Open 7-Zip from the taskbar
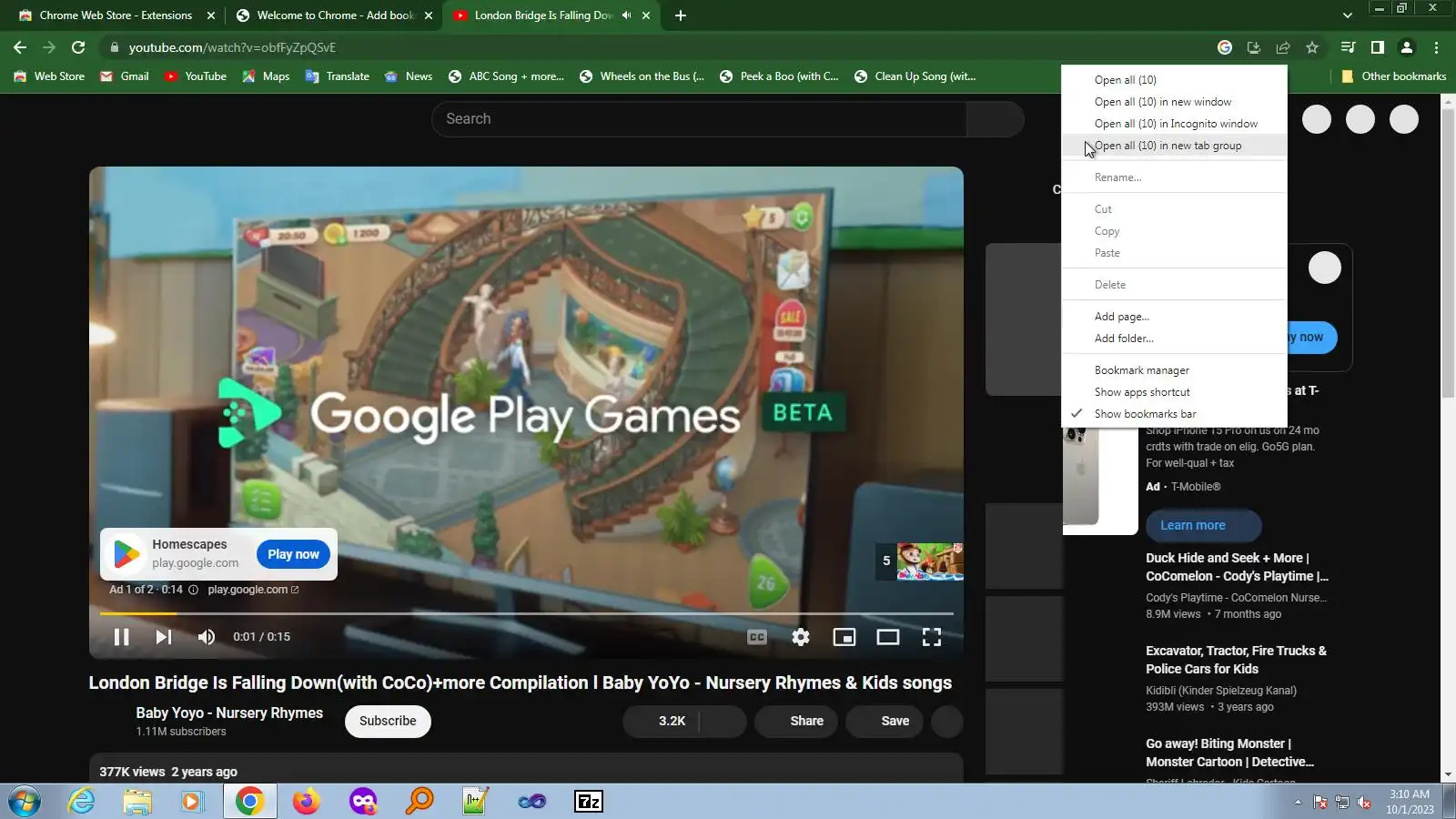This screenshot has height=819, width=1456. click(x=589, y=802)
